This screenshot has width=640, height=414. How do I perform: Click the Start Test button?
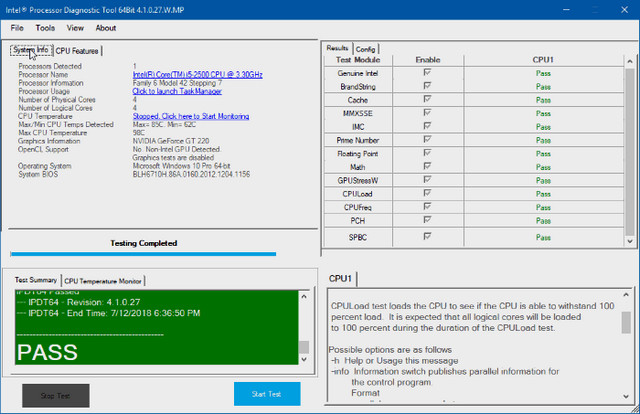tap(267, 394)
